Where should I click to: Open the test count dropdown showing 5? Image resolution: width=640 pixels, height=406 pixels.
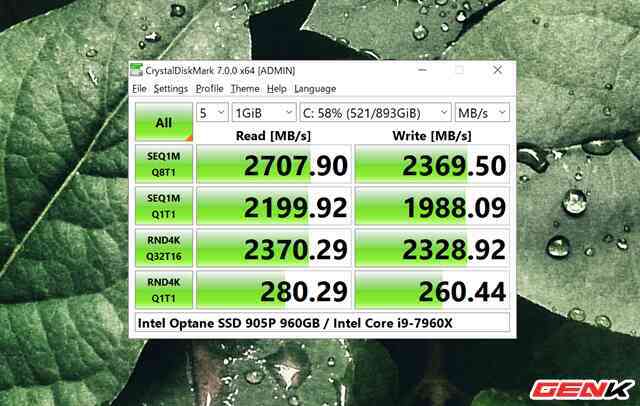(x=212, y=113)
